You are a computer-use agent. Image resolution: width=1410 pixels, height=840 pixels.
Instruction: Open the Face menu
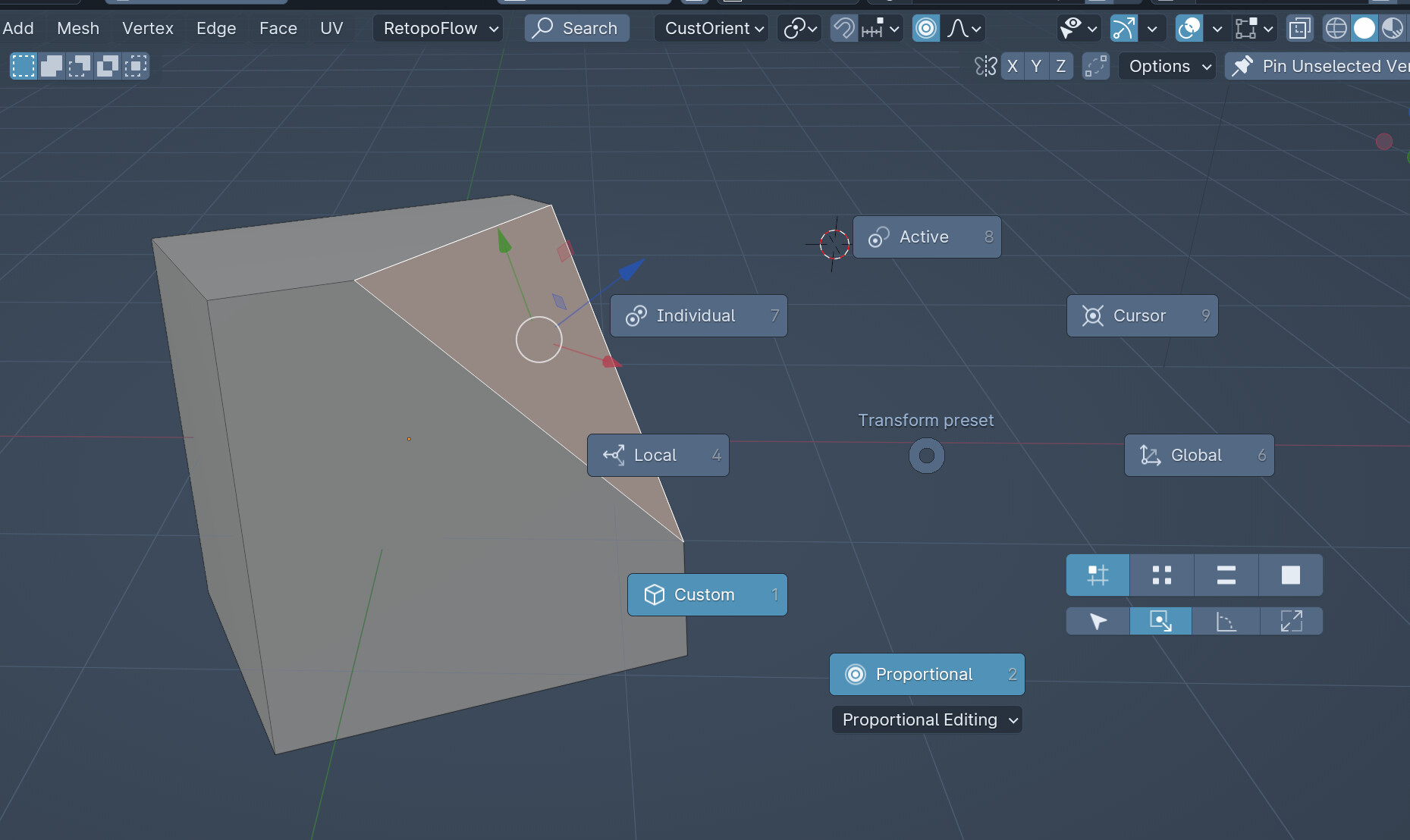point(278,29)
